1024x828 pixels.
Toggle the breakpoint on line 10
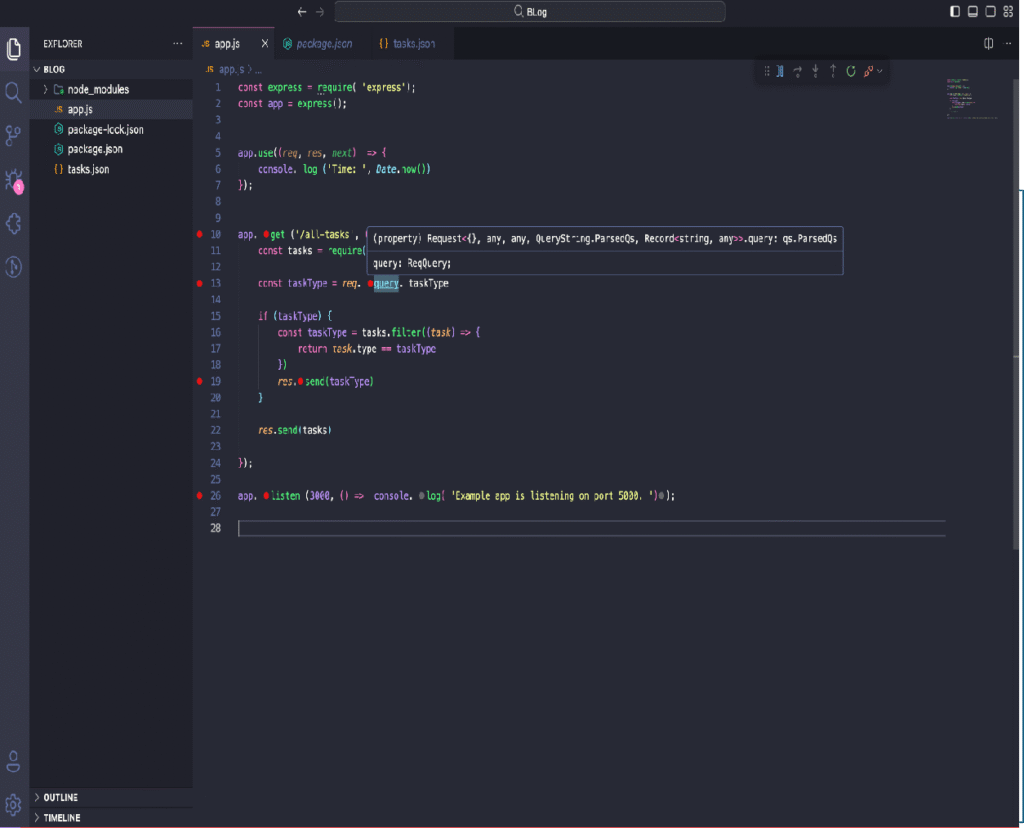[x=200, y=235]
